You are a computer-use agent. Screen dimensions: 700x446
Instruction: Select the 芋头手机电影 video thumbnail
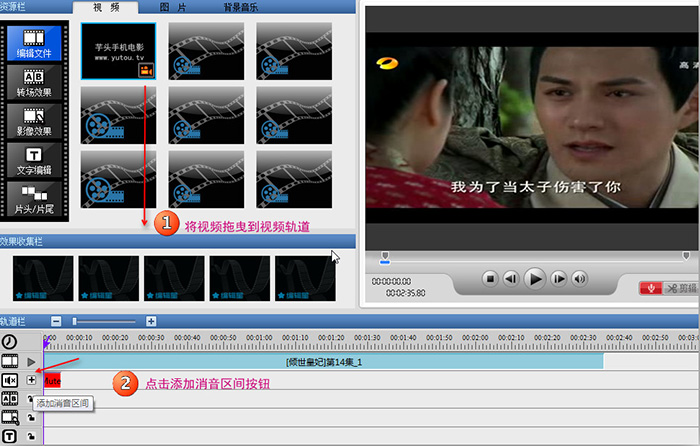[118, 51]
